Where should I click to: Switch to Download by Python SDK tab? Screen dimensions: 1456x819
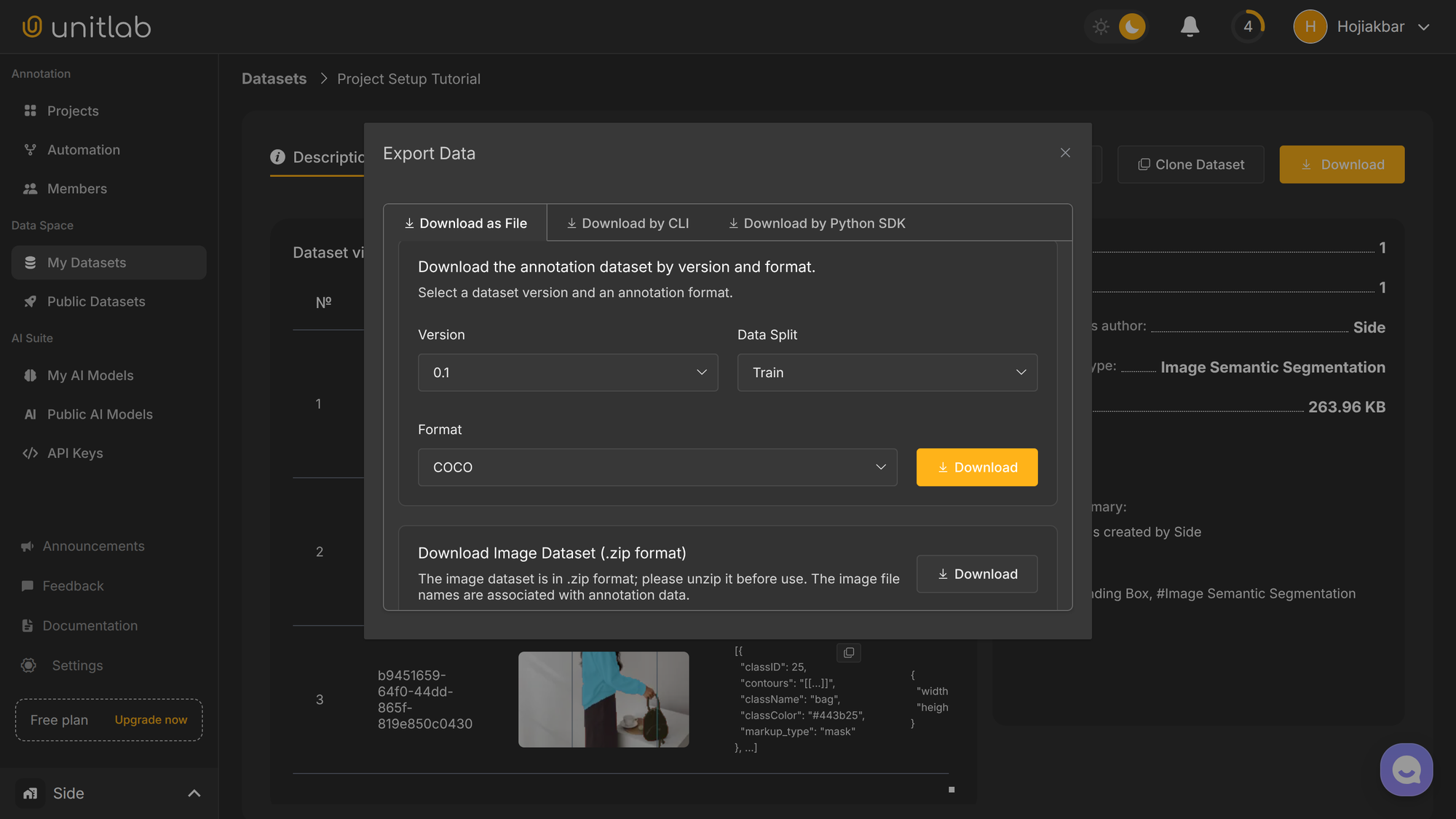point(817,223)
